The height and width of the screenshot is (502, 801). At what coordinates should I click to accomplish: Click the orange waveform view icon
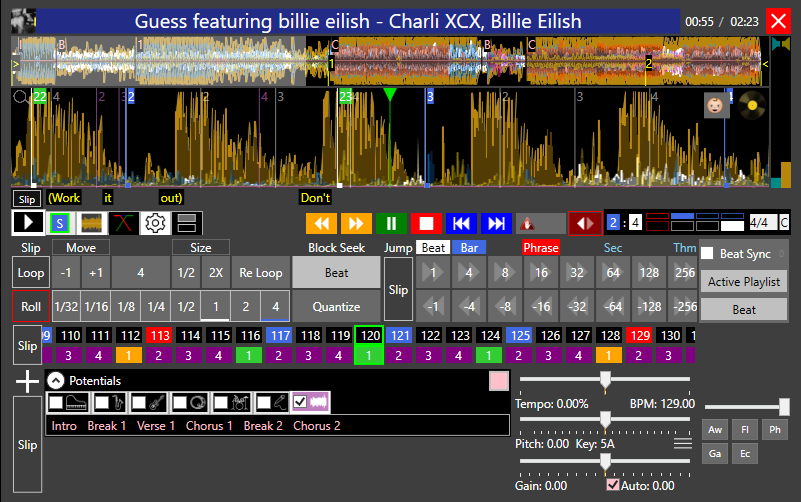(x=91, y=223)
